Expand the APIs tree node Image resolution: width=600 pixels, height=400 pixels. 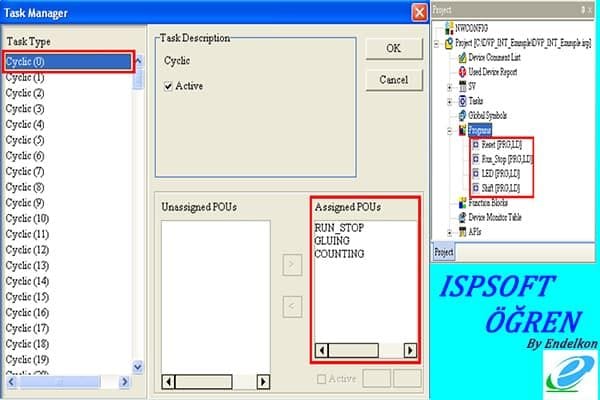[x=450, y=231]
